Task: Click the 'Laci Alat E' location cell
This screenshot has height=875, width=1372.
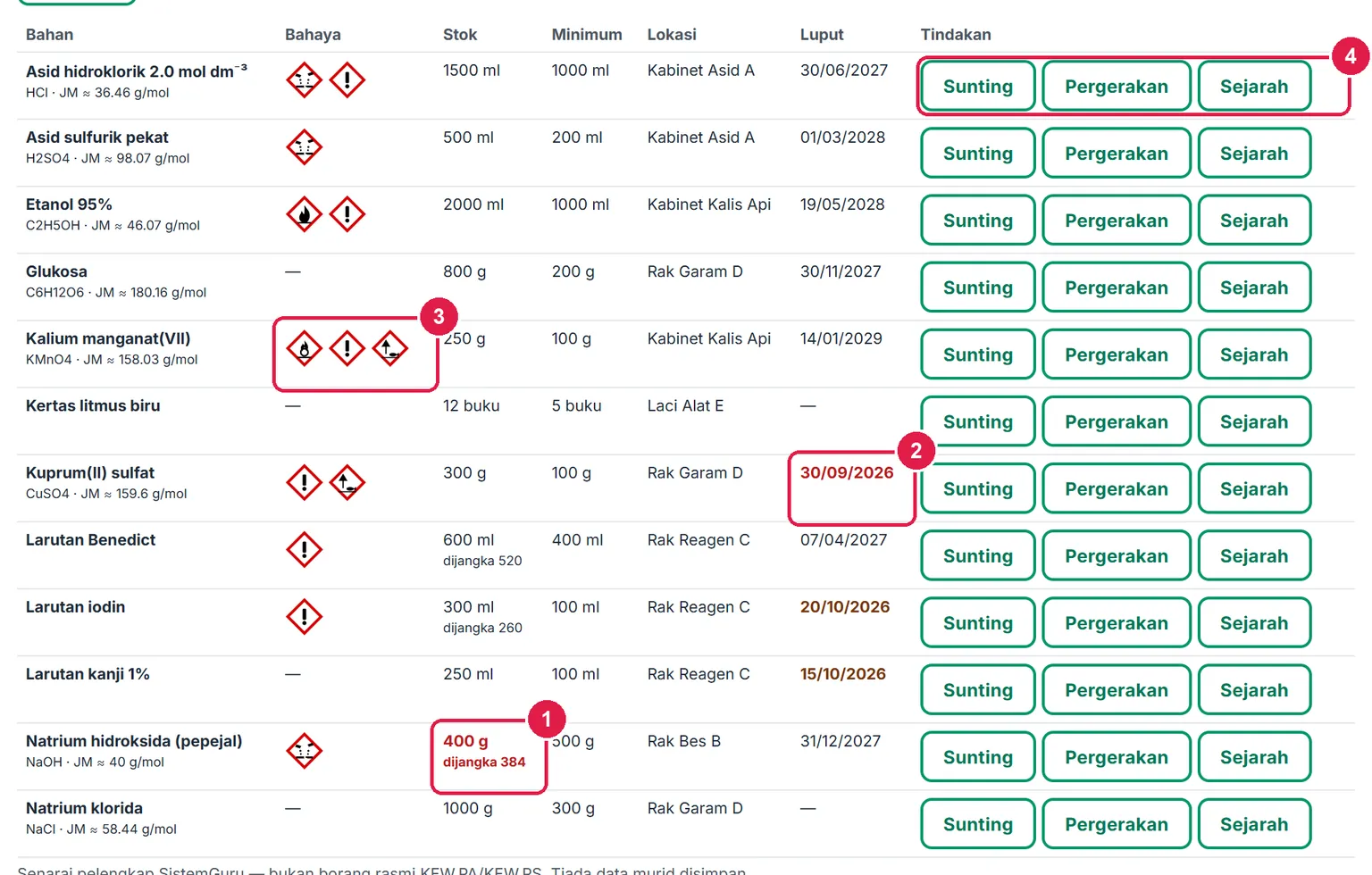Action: tap(686, 405)
